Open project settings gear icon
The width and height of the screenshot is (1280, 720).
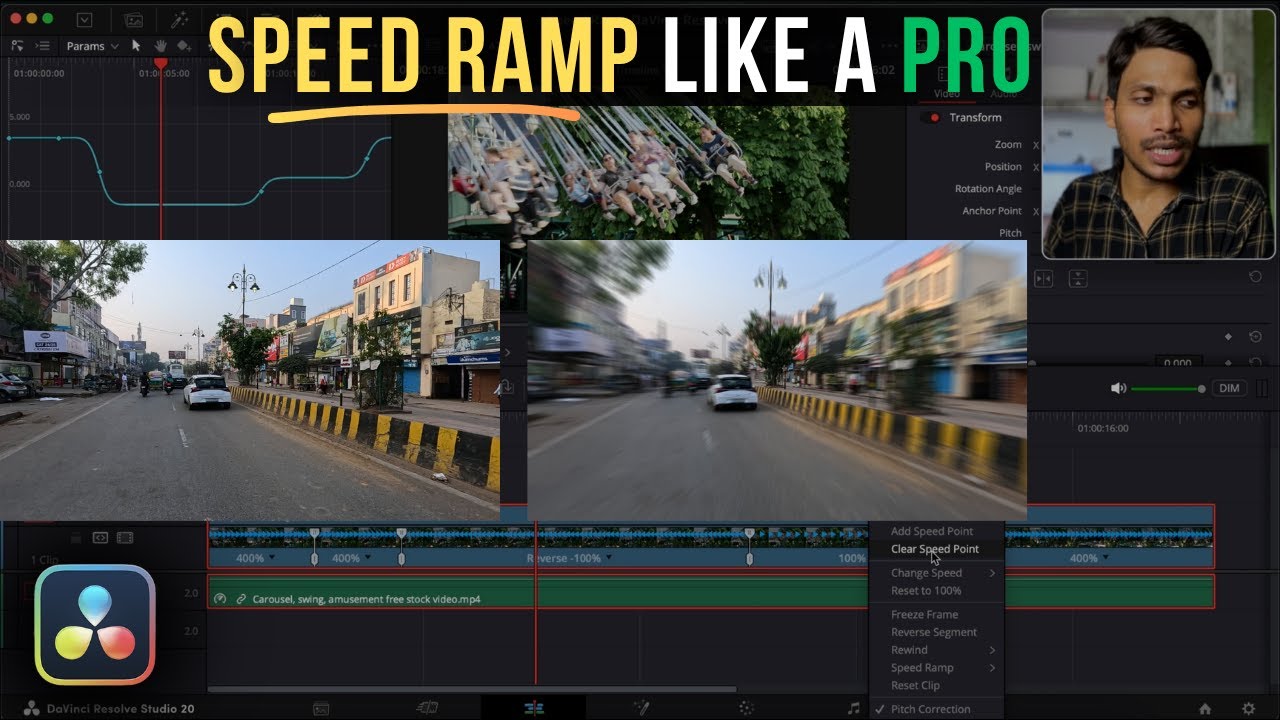1248,709
